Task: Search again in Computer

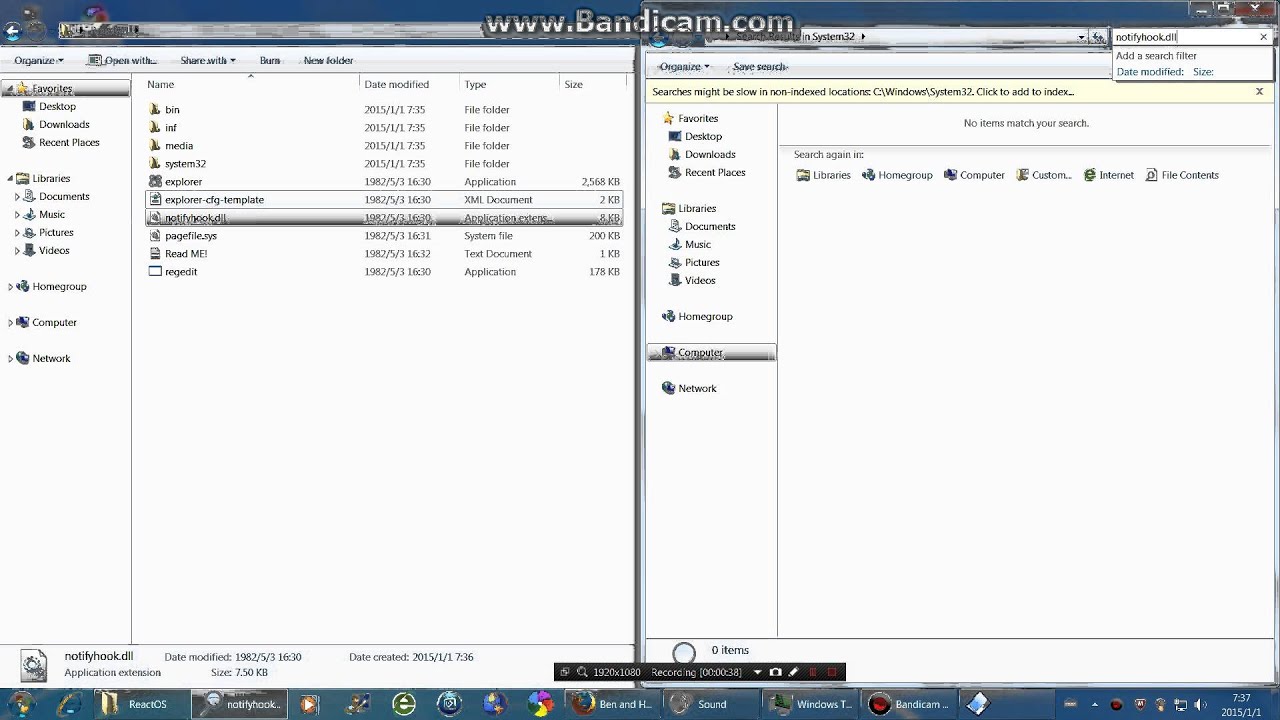Action: click(974, 175)
